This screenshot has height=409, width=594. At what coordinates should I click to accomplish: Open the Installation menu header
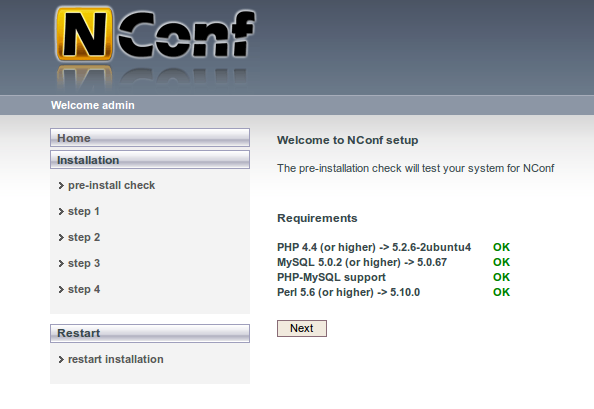pos(150,159)
